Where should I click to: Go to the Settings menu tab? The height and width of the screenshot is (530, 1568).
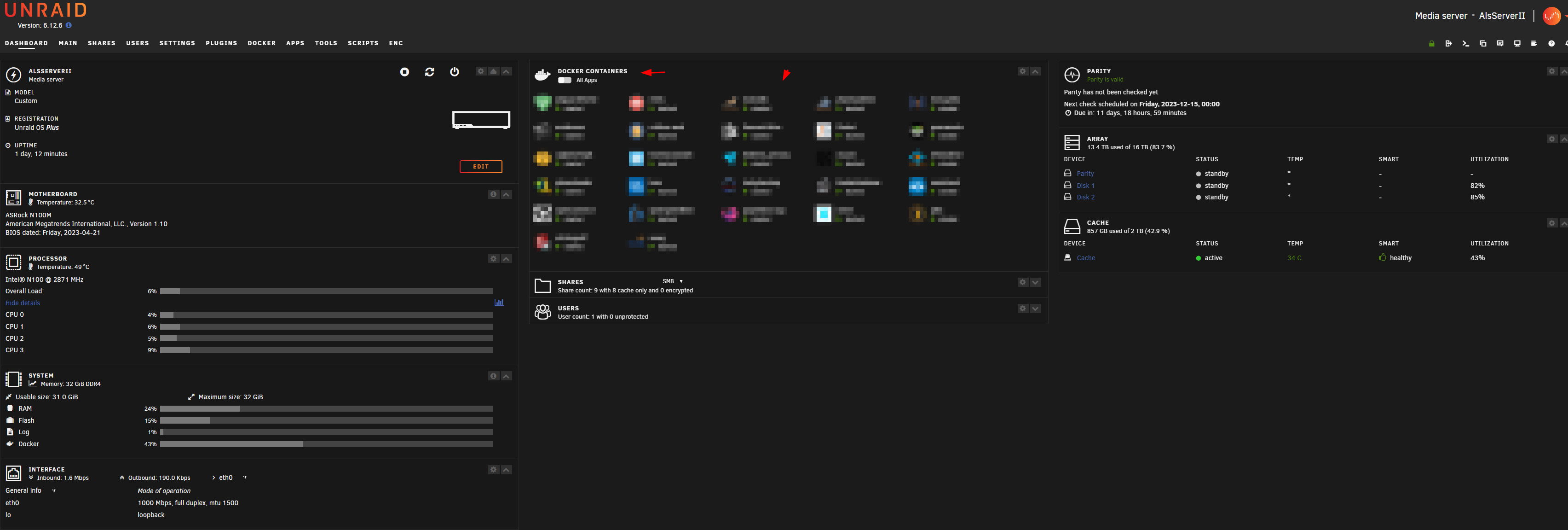[x=177, y=43]
